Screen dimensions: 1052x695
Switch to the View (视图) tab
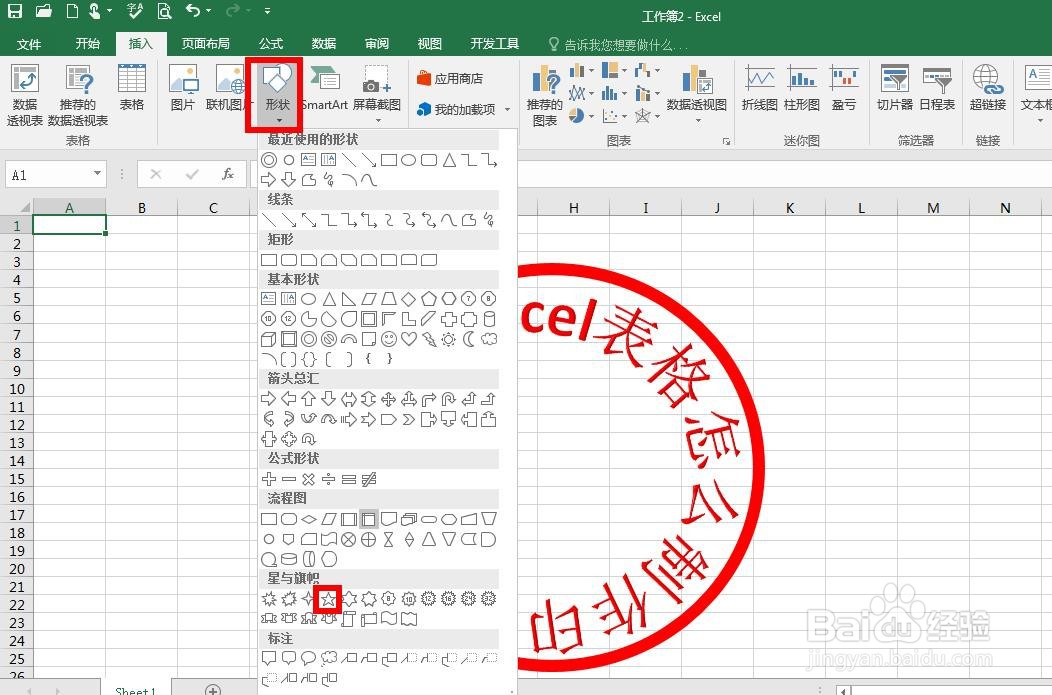click(x=429, y=44)
